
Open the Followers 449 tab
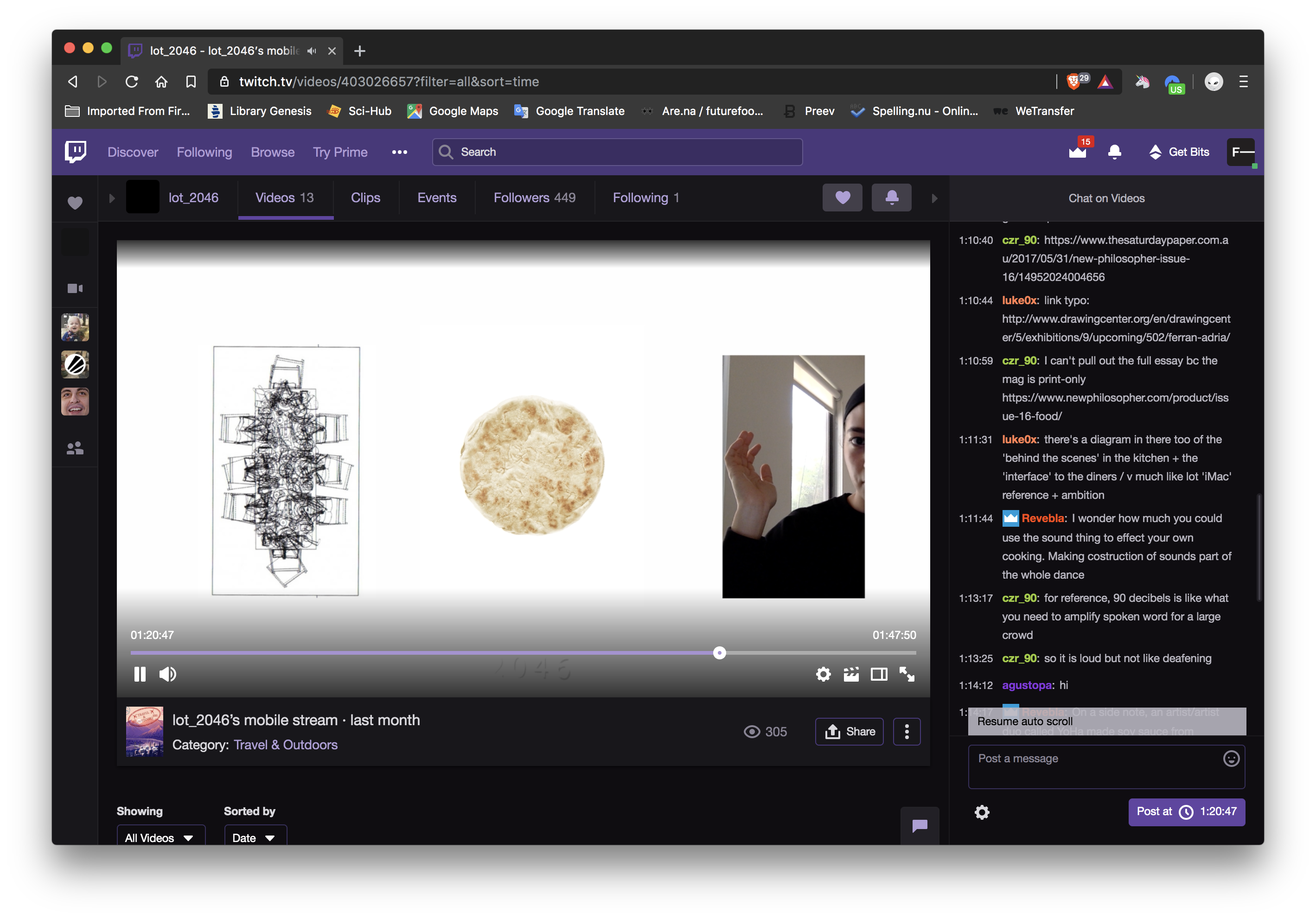click(x=534, y=198)
